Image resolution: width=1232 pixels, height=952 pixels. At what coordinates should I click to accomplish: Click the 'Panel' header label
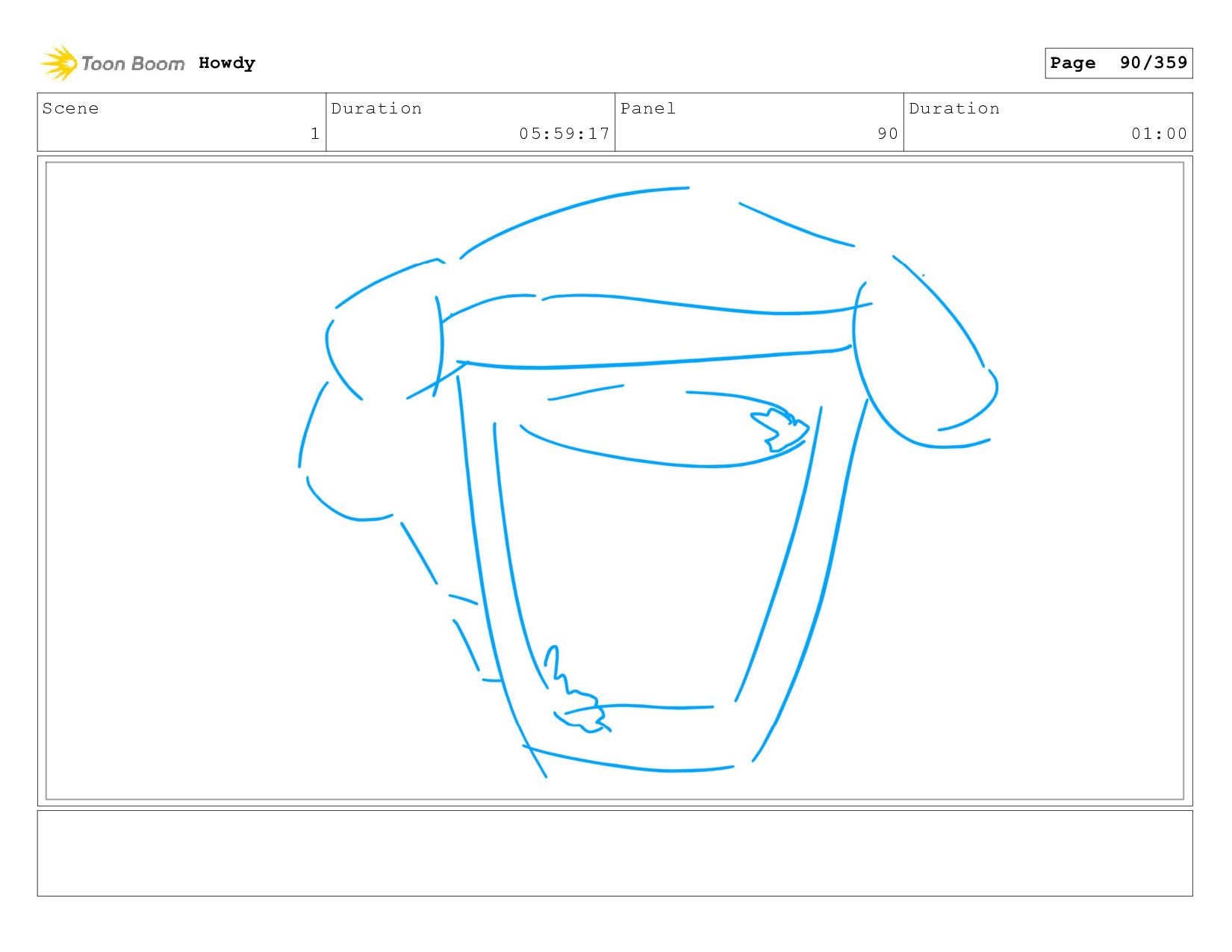[x=648, y=109]
